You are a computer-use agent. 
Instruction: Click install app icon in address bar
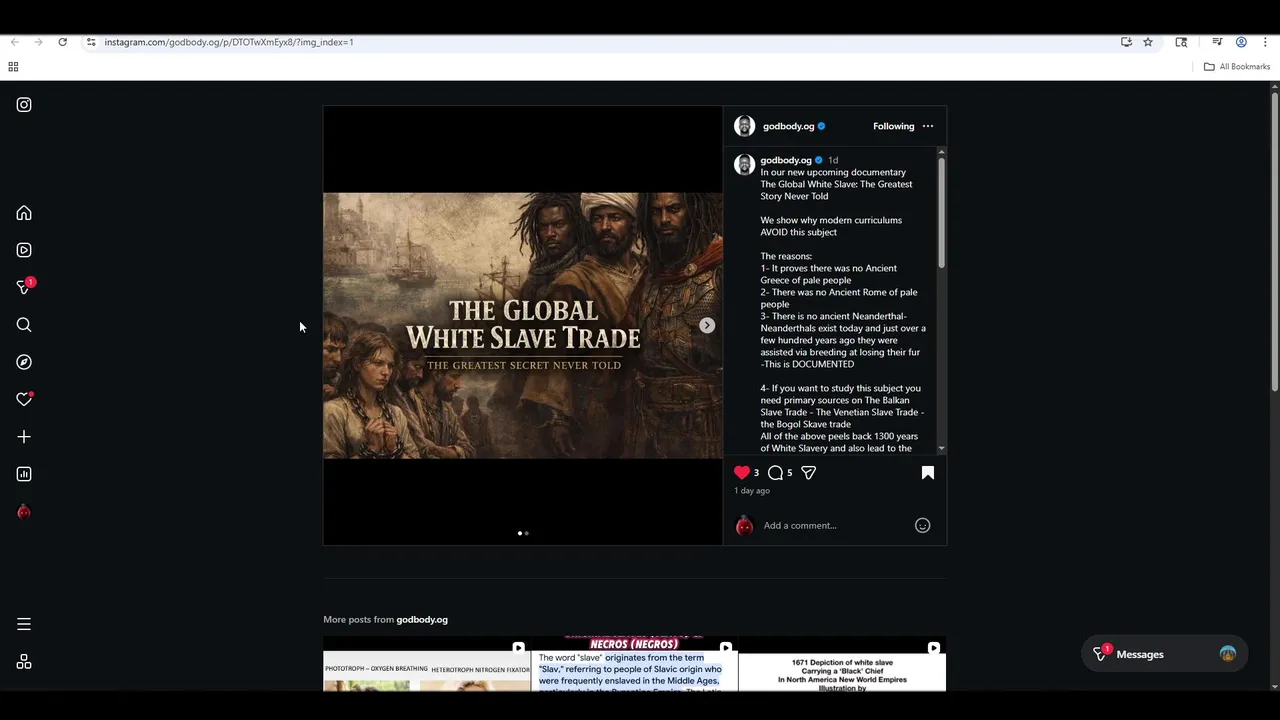1126,42
